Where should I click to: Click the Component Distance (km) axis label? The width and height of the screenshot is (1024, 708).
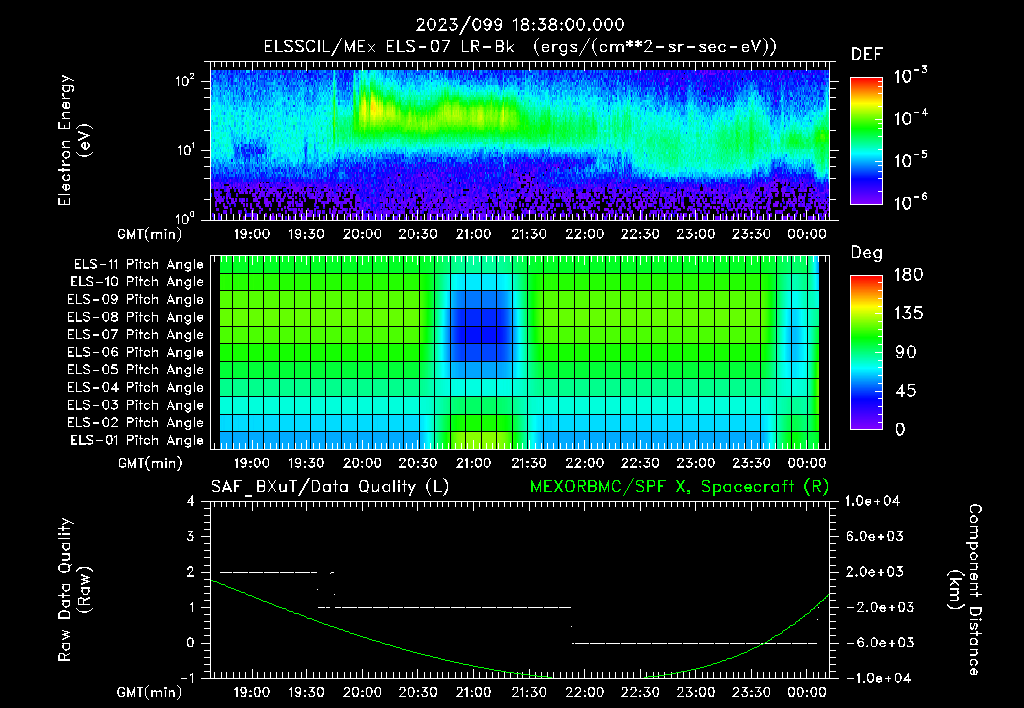pyautogui.click(x=965, y=590)
